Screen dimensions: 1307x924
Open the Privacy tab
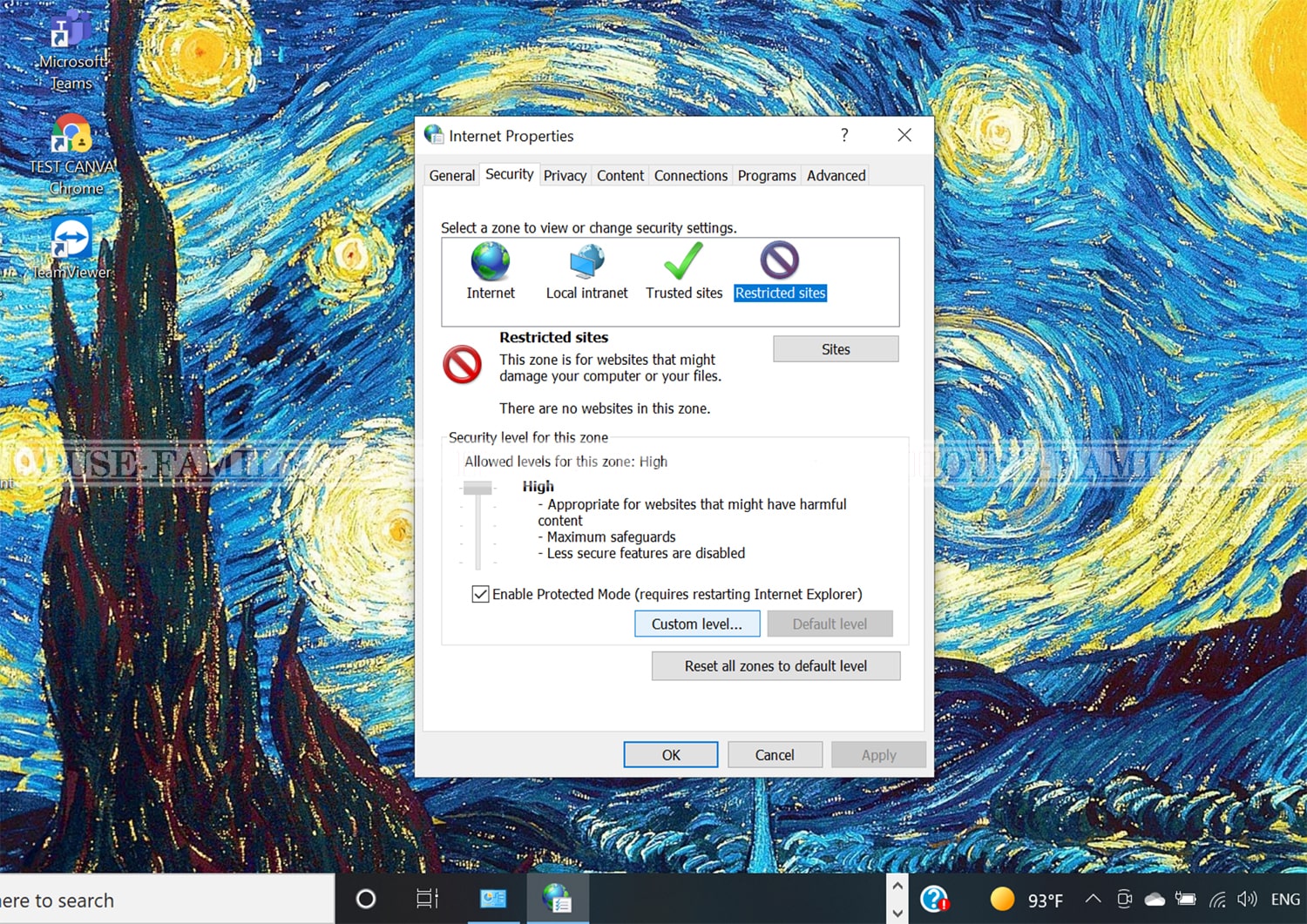pos(565,175)
